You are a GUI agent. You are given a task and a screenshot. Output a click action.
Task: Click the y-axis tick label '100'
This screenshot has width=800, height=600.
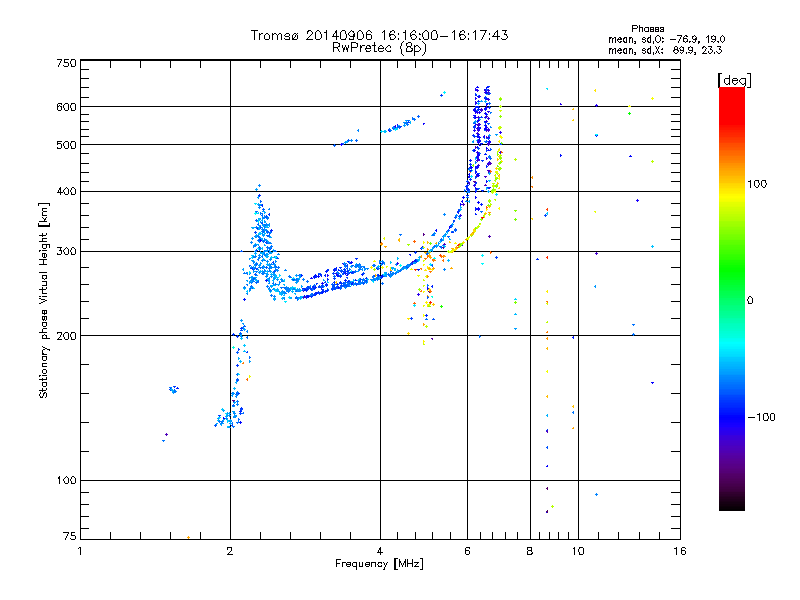tap(66, 481)
